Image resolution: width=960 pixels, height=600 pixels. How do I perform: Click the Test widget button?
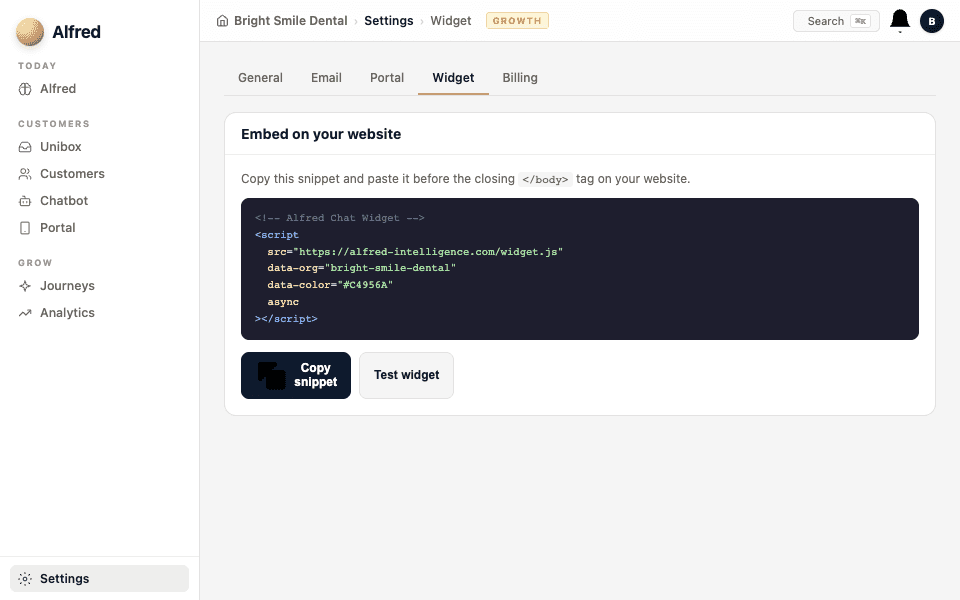[407, 375]
